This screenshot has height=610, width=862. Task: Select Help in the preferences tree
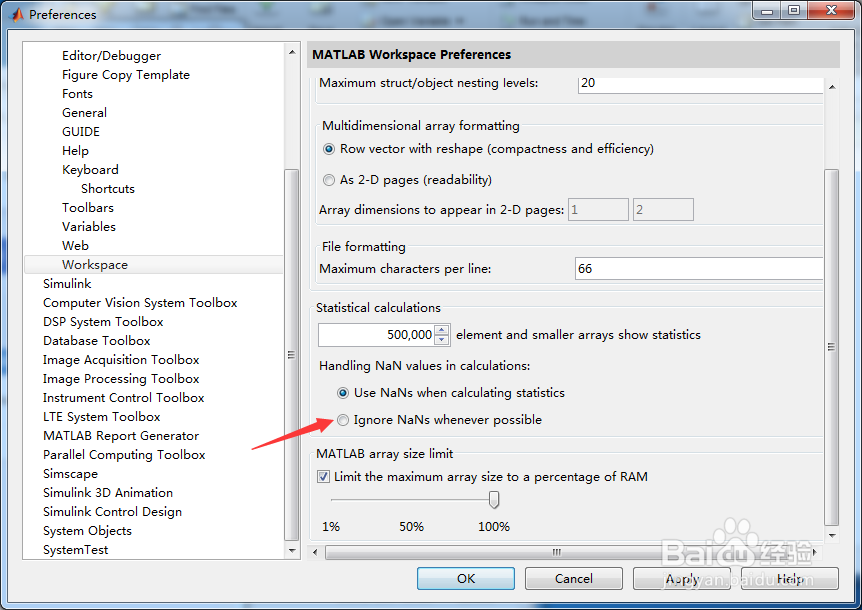(75, 151)
